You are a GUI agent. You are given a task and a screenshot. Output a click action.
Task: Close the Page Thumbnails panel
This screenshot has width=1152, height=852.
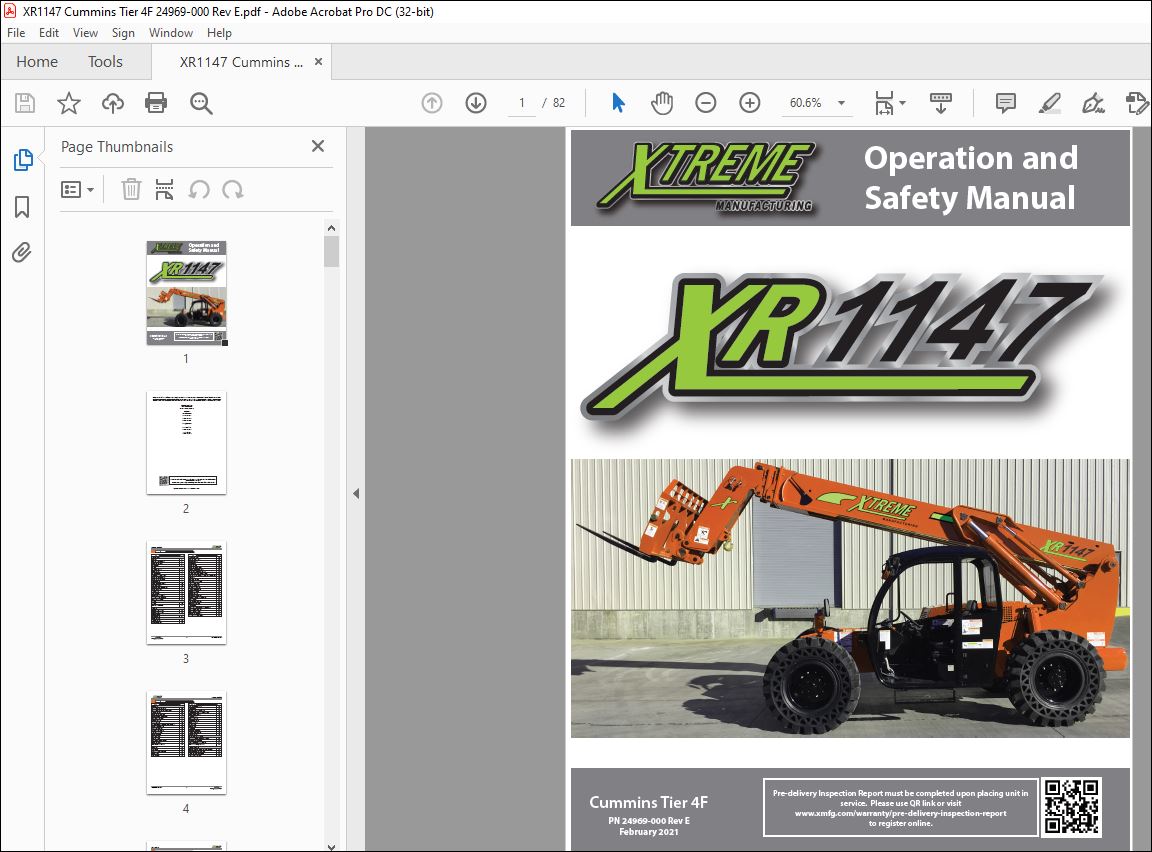pos(317,146)
